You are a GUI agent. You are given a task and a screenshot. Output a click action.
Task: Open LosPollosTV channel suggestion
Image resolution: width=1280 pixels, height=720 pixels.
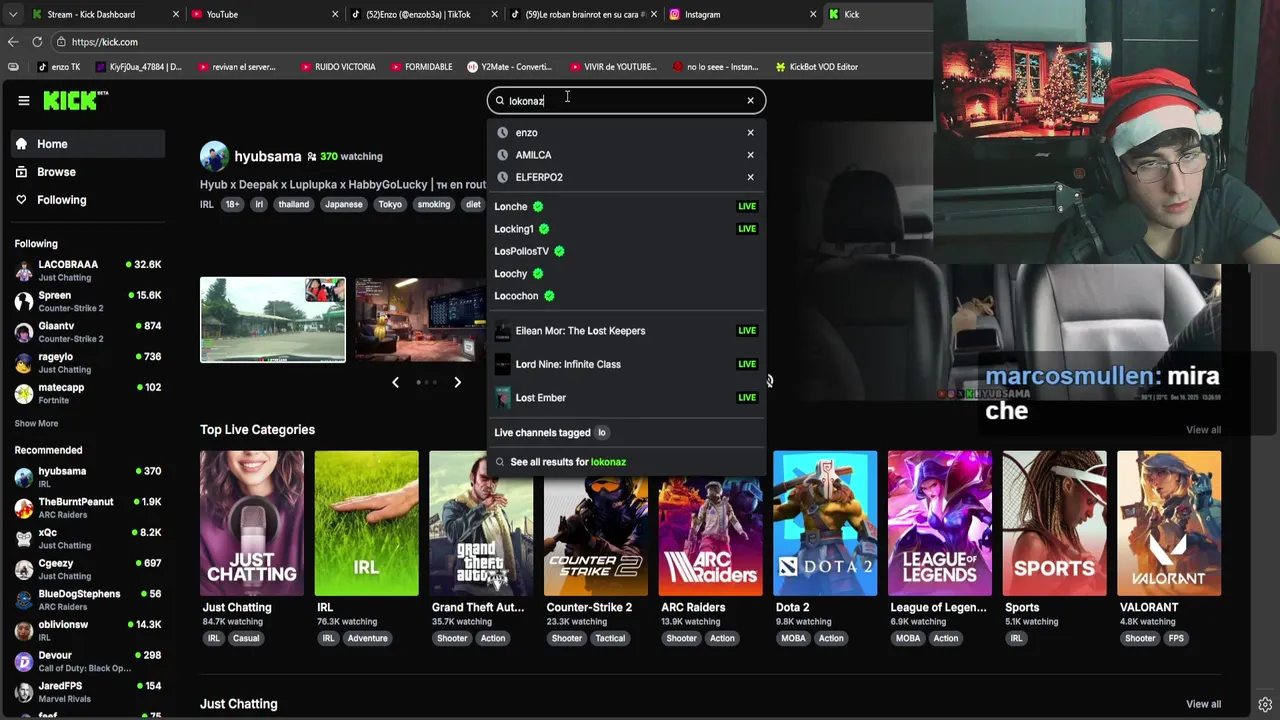pyautogui.click(x=626, y=251)
